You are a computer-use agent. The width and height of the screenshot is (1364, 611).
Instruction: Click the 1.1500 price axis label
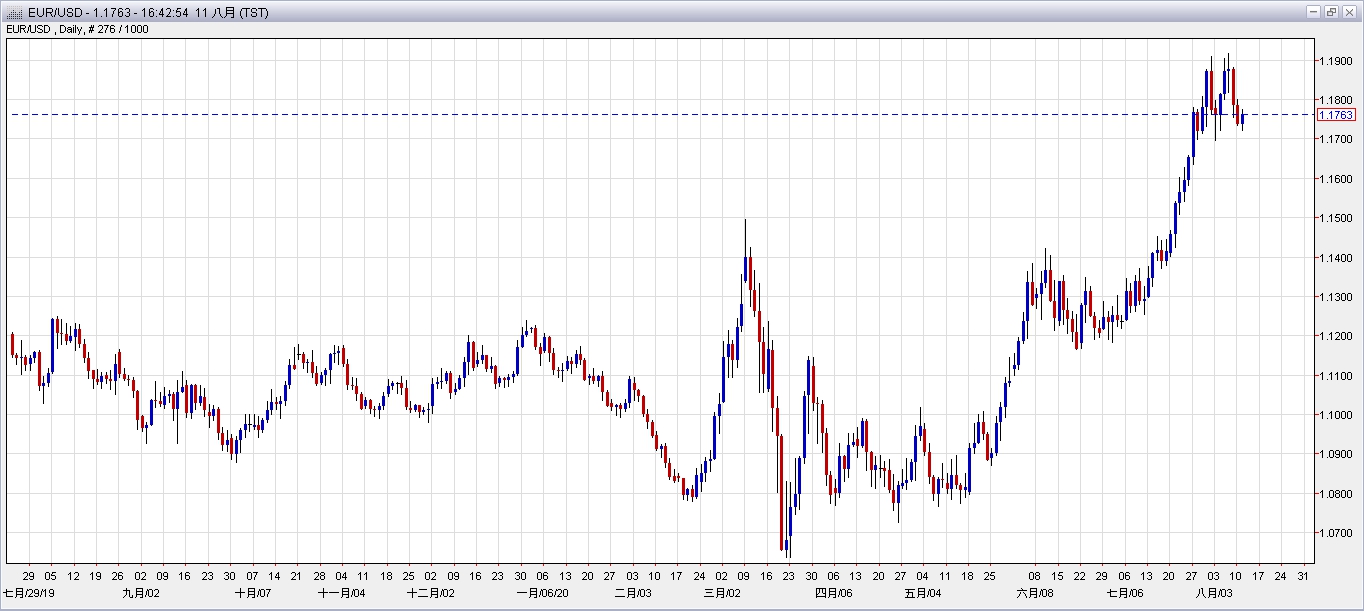1336,218
